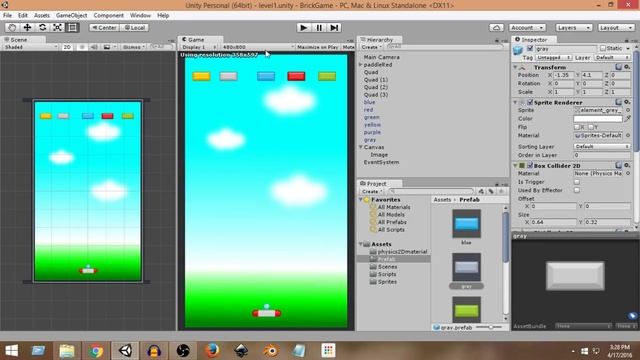The image size is (640, 360).
Task: Open the Untagged Tag dropdown
Action: coord(553,58)
